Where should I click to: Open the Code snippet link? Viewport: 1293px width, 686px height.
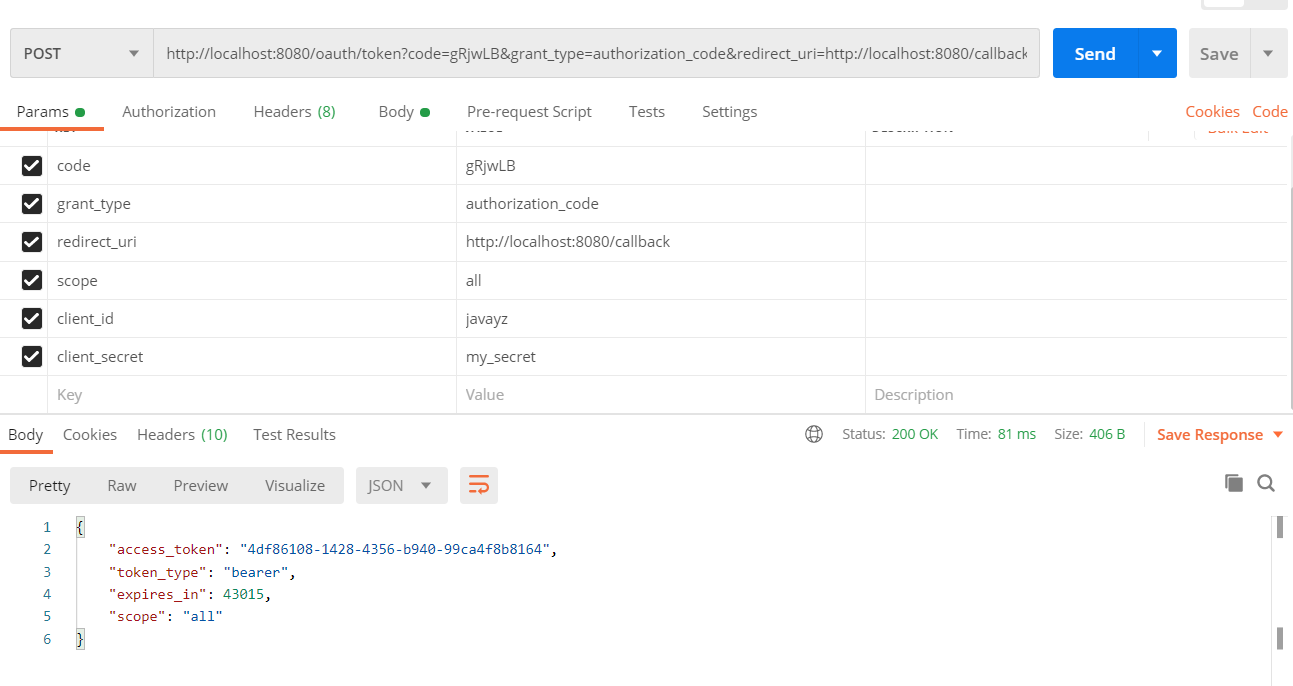(1270, 112)
